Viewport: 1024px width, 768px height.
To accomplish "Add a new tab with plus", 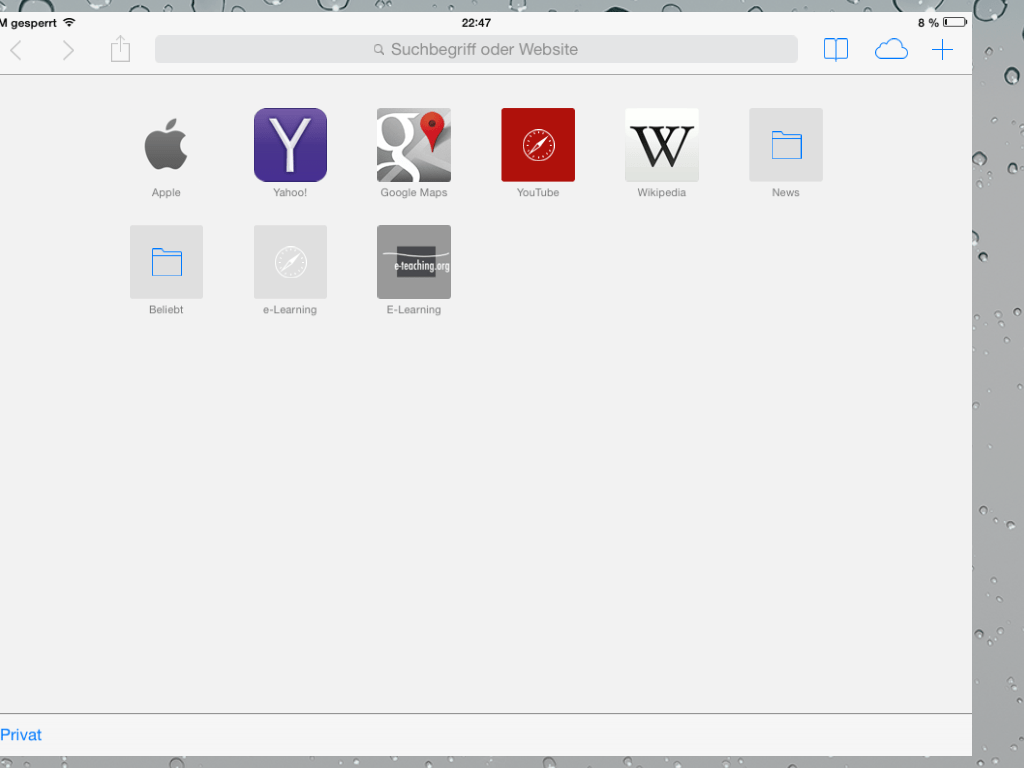I will pos(942,49).
